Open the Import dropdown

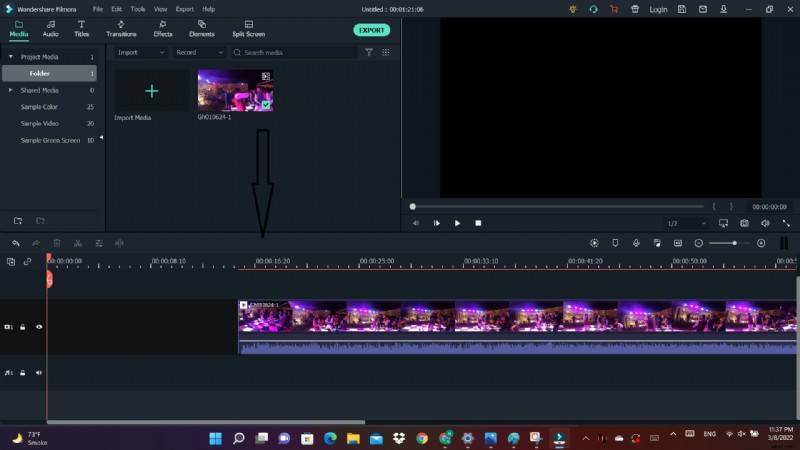point(141,52)
